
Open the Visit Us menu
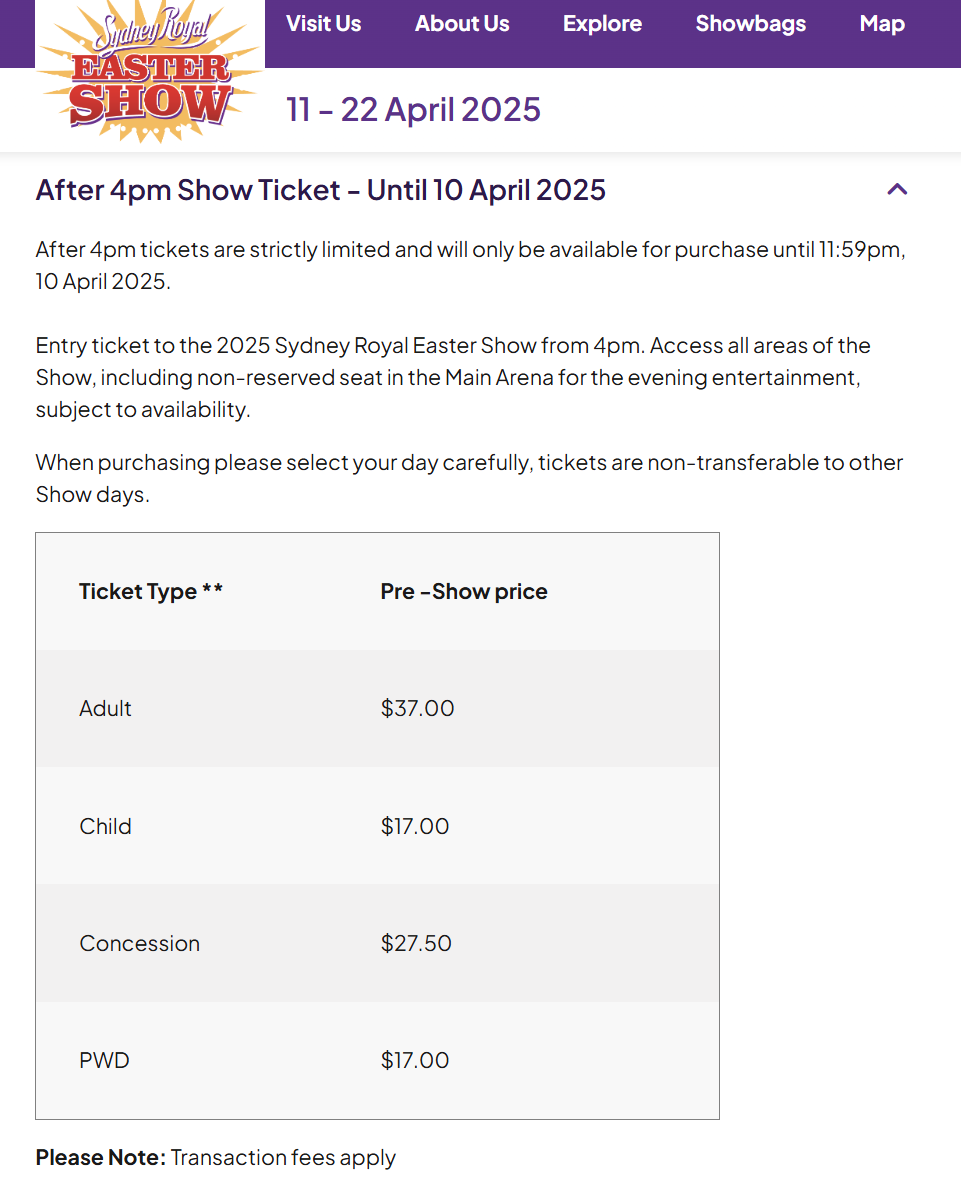323,24
